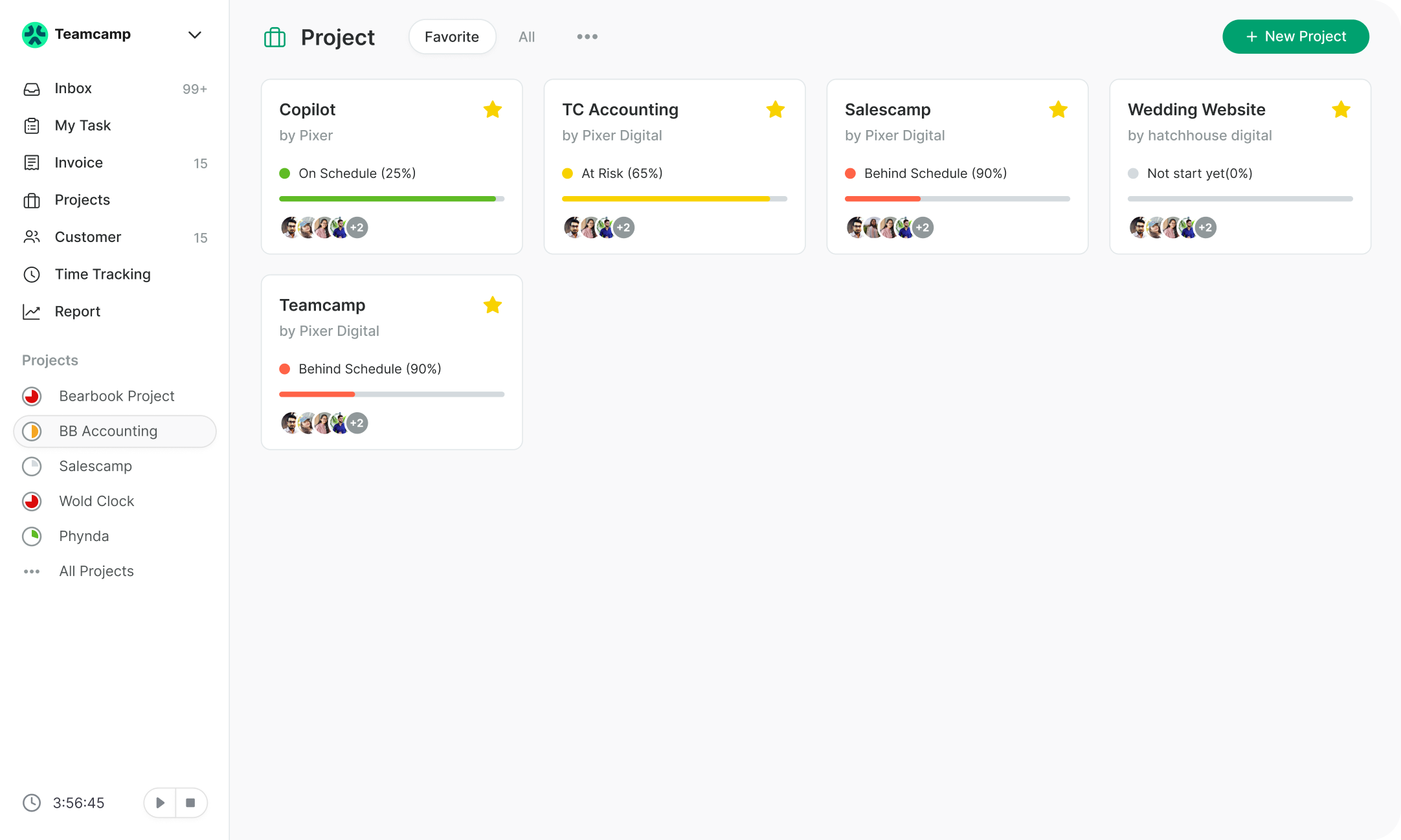
Task: Open the three-dot menu beside All tab
Action: tap(587, 37)
